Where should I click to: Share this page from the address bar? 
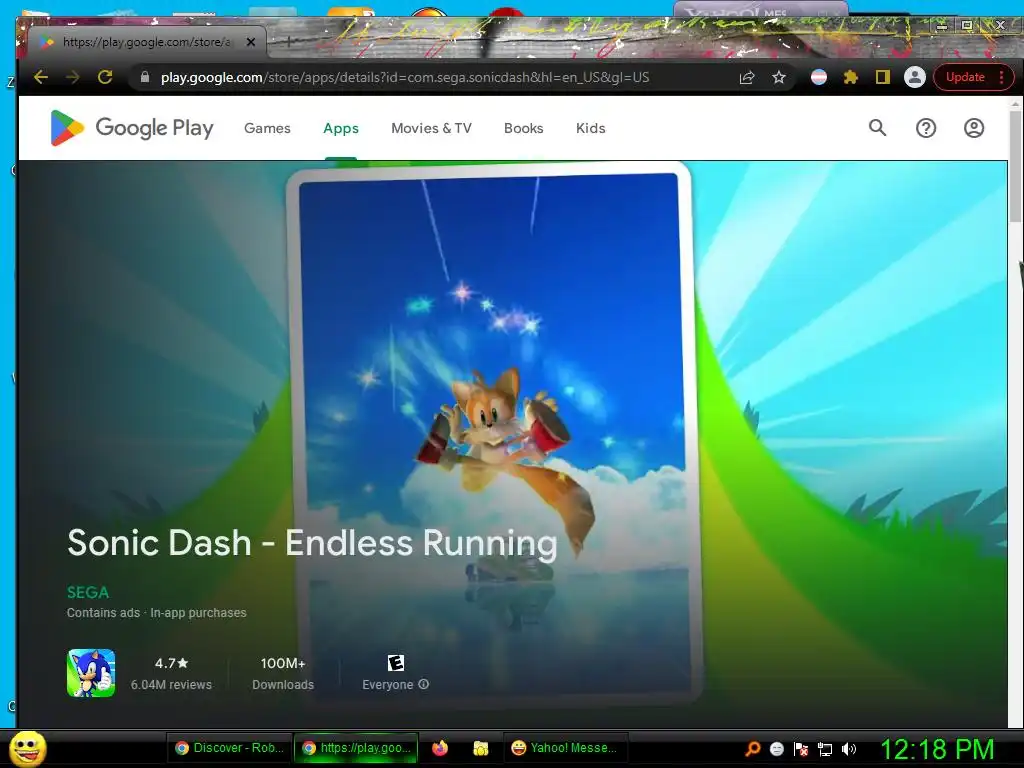[x=746, y=78]
